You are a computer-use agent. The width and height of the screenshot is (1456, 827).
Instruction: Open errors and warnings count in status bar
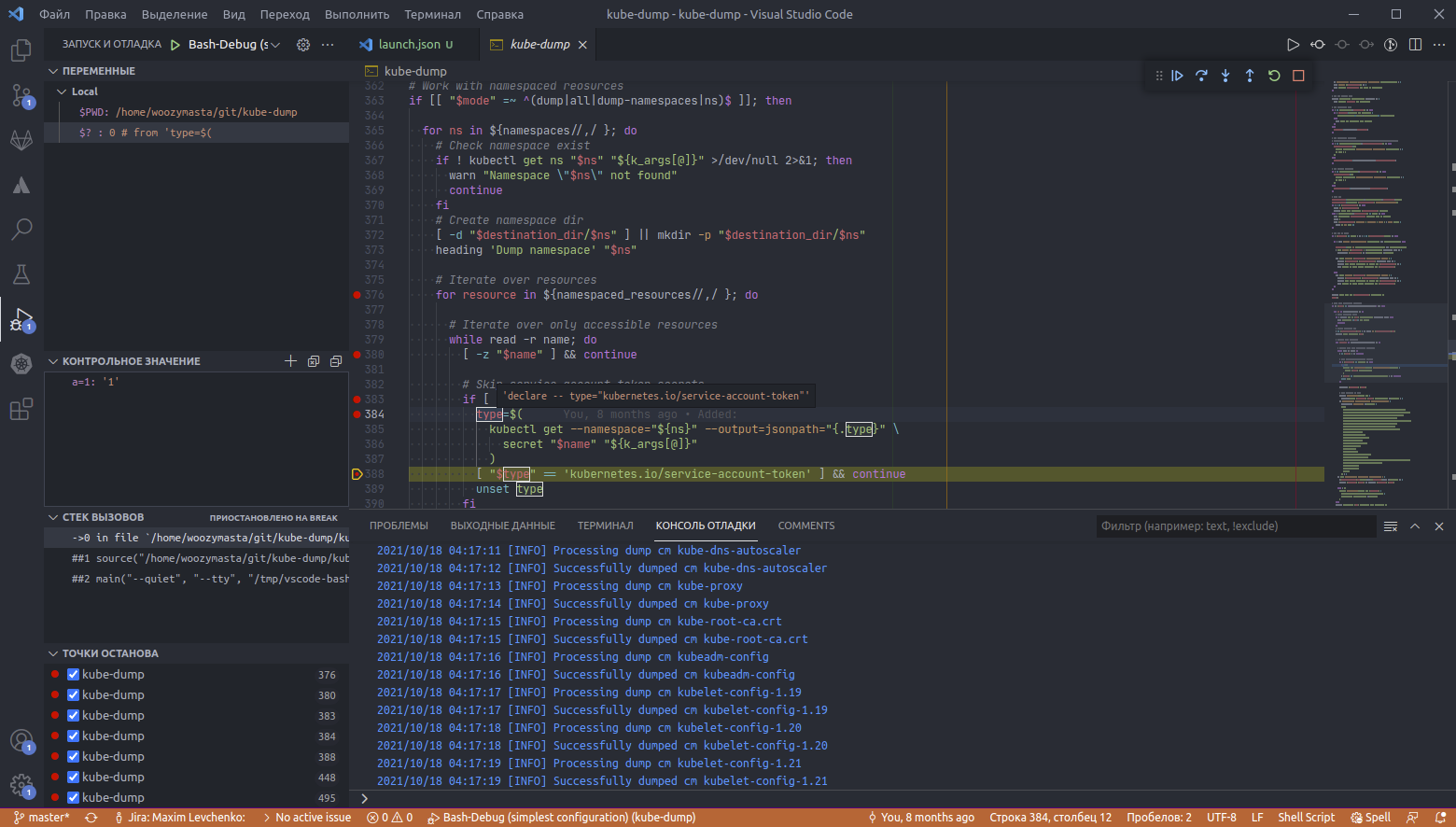[390, 818]
